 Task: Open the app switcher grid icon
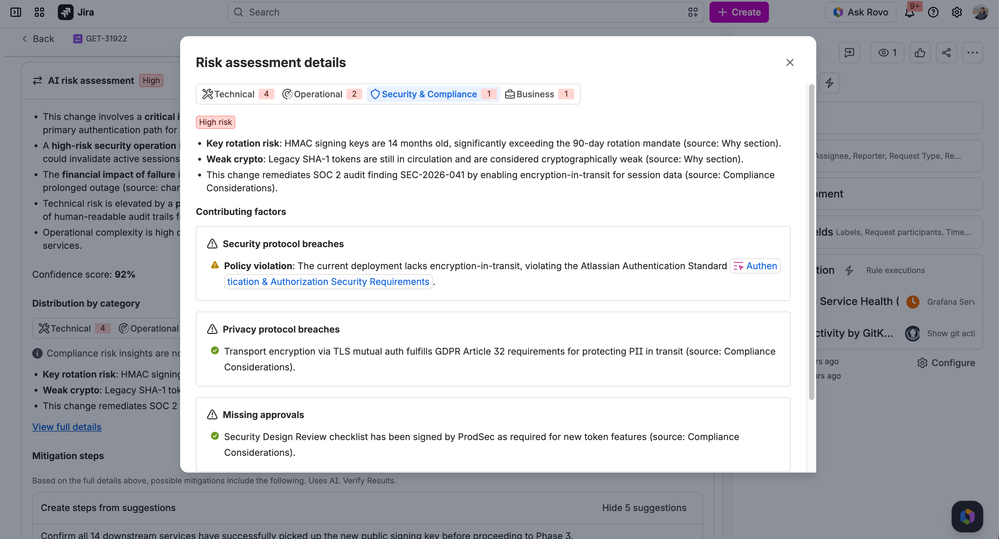pyautogui.click(x=40, y=12)
